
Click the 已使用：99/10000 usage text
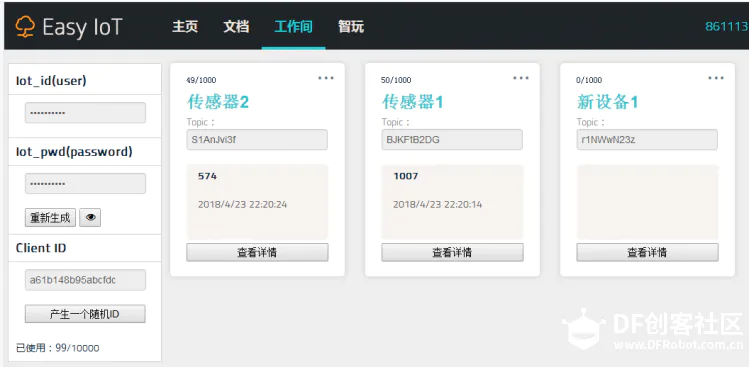[x=58, y=348]
